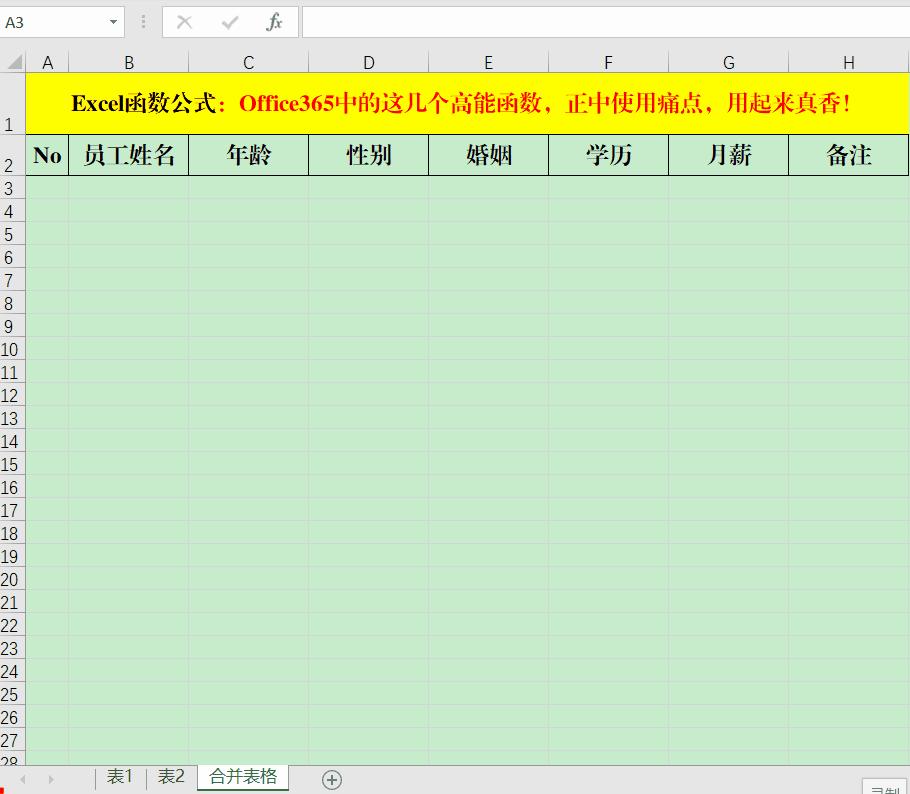Select row 27 header
The width and height of the screenshot is (910, 794).
(12, 740)
